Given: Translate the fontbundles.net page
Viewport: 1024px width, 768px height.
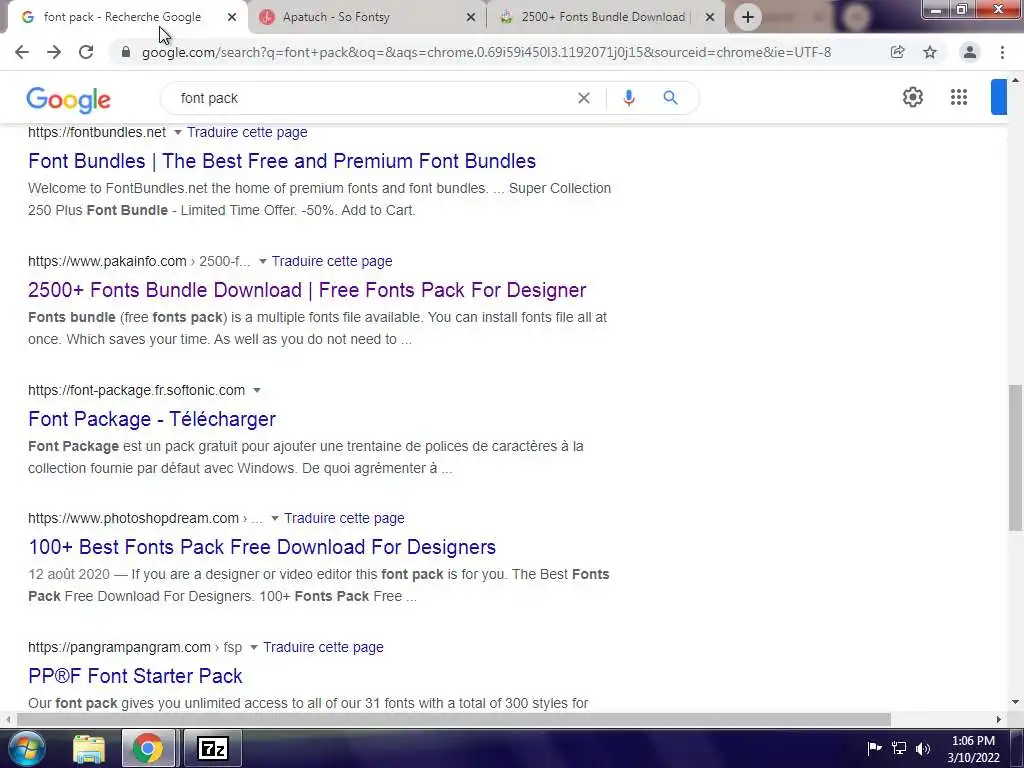Looking at the screenshot, I should click(247, 132).
